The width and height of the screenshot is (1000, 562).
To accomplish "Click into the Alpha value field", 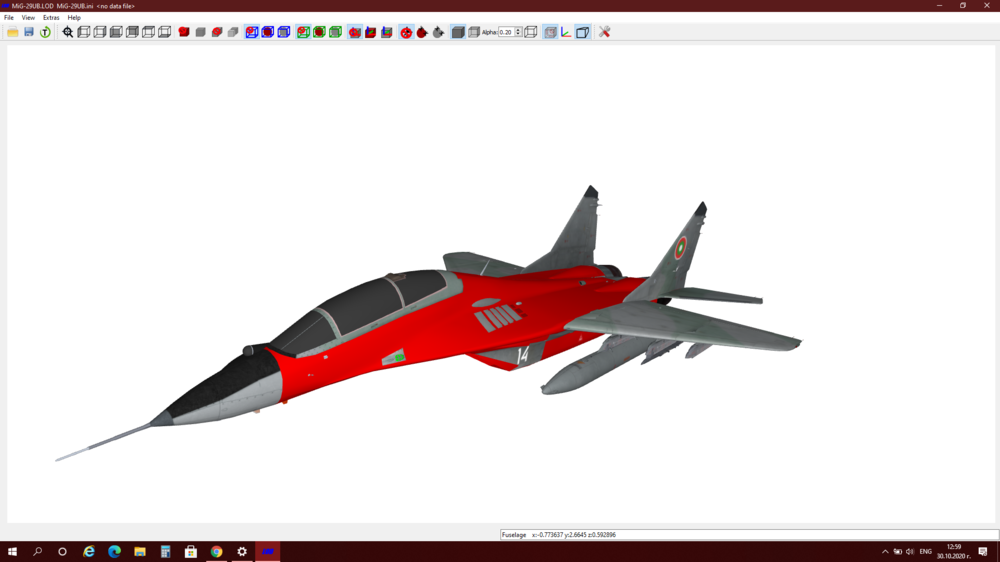I will pos(506,32).
